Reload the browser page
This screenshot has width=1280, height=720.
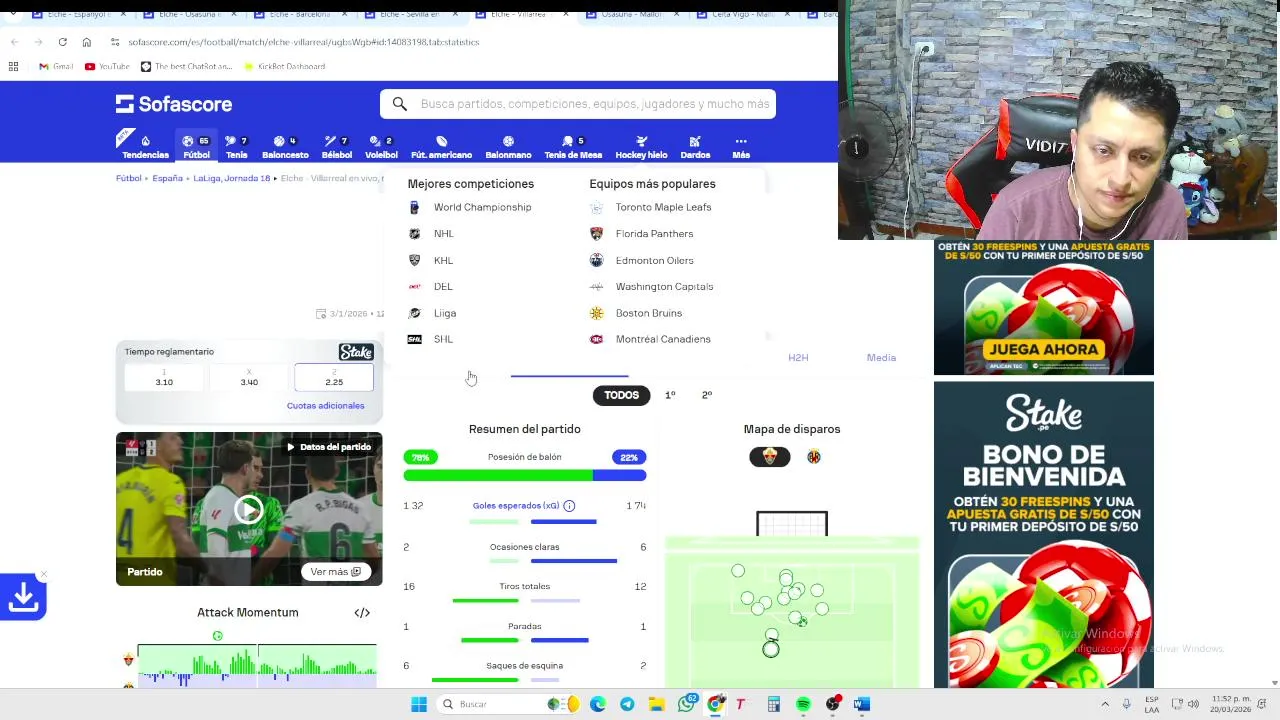pyautogui.click(x=62, y=42)
